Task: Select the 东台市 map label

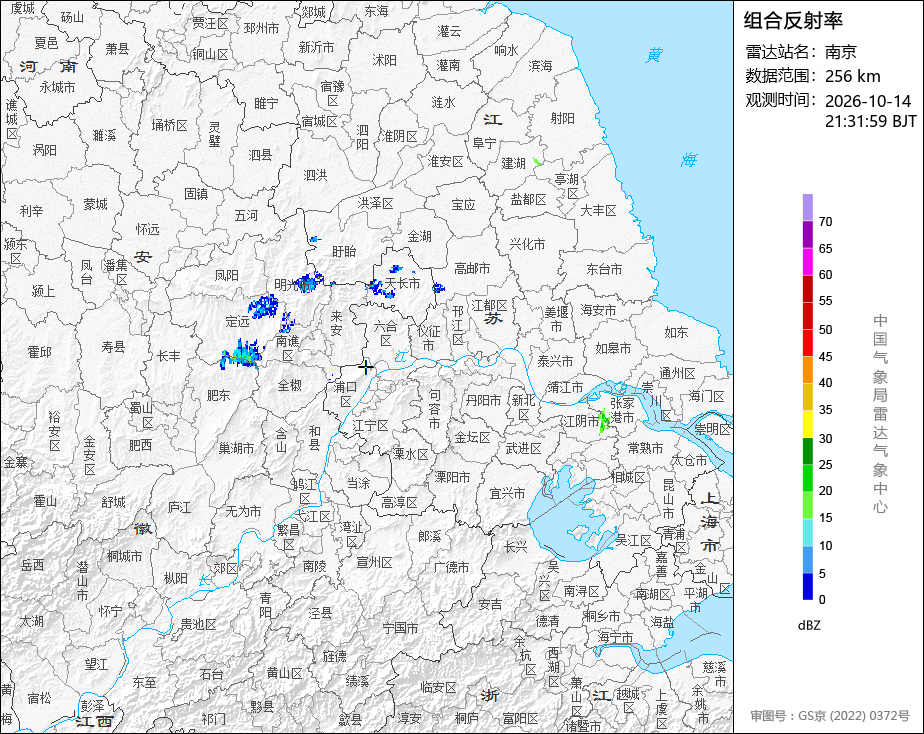Action: tap(604, 269)
